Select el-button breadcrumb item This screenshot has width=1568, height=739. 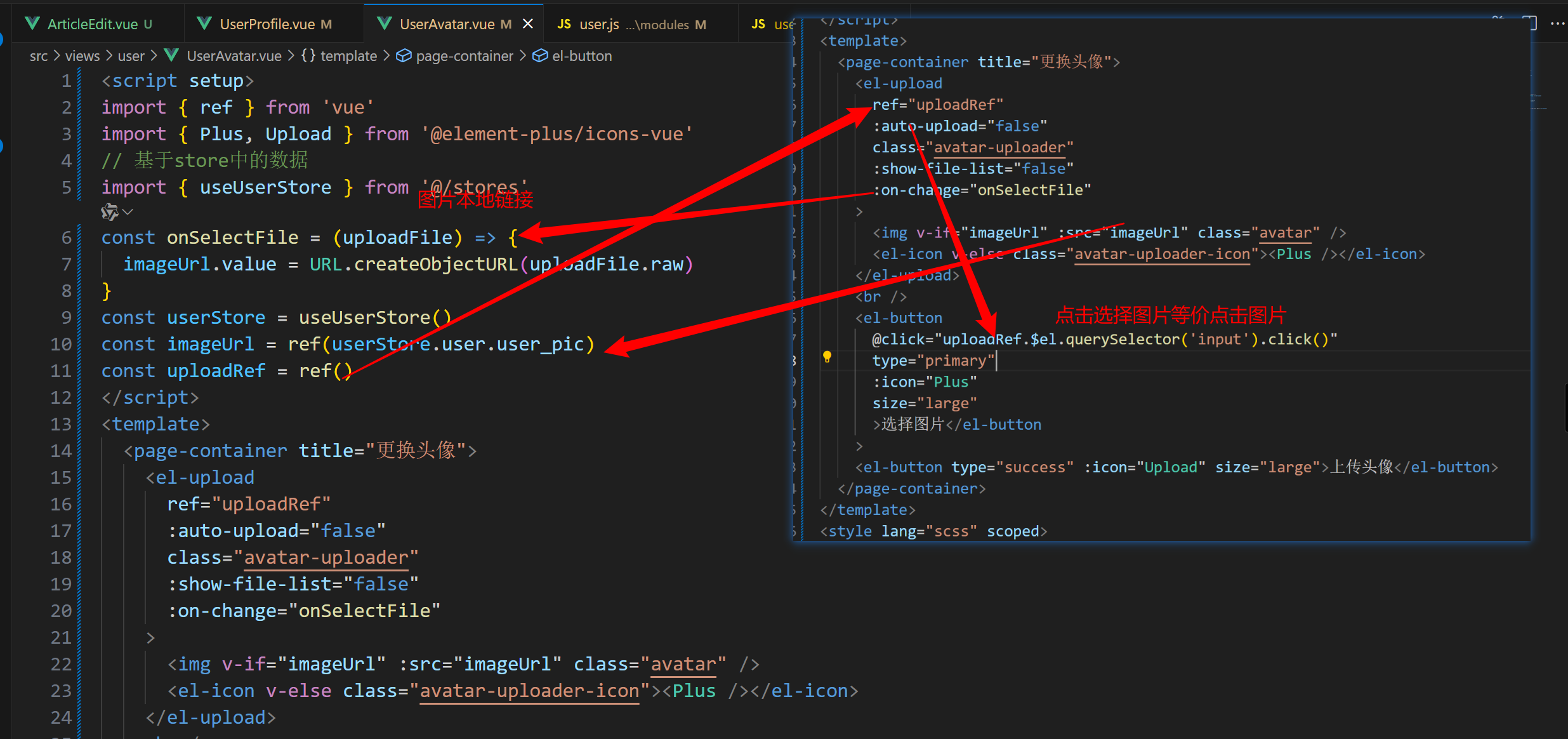(x=581, y=56)
